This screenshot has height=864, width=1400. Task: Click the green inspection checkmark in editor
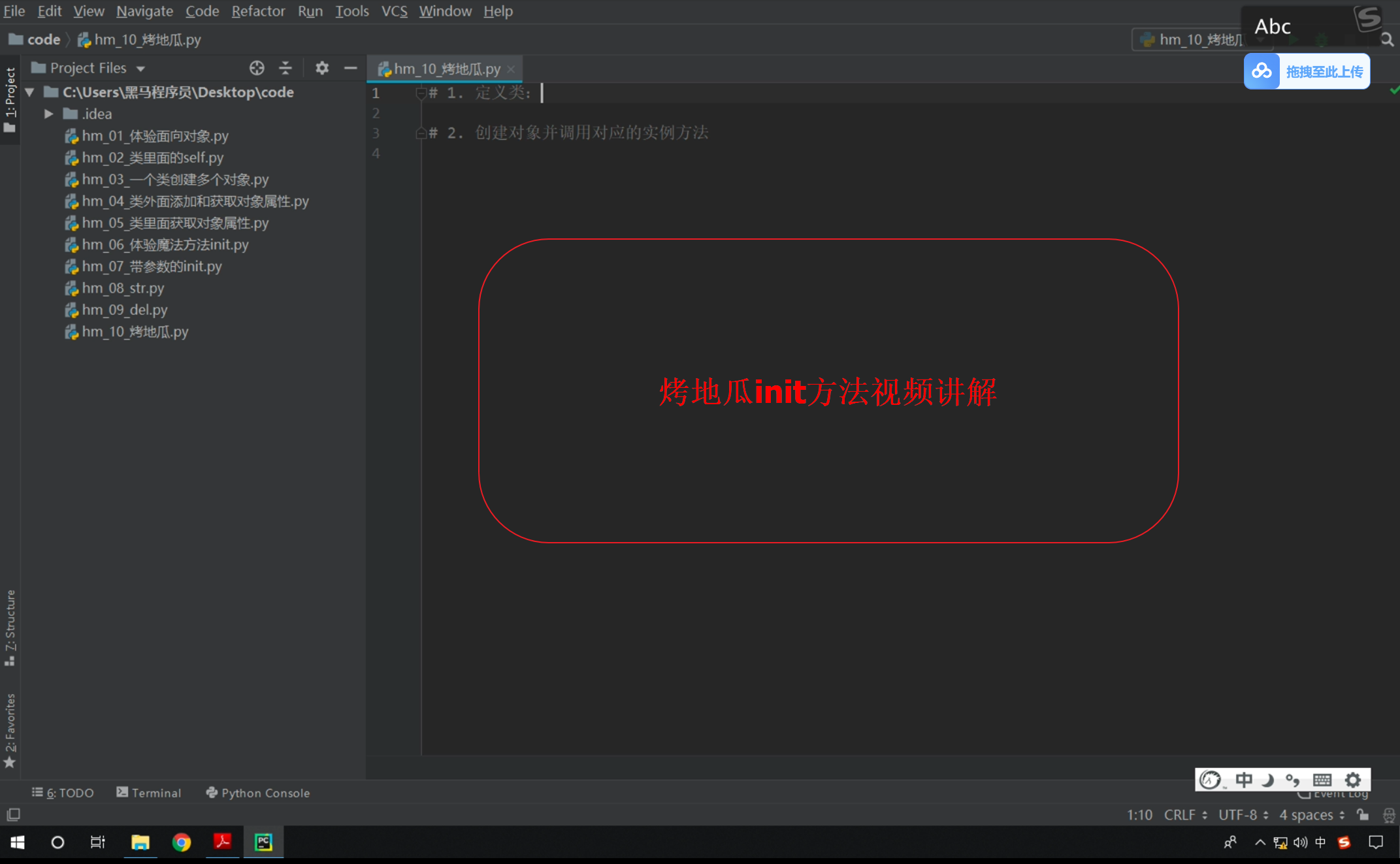[x=1394, y=90]
